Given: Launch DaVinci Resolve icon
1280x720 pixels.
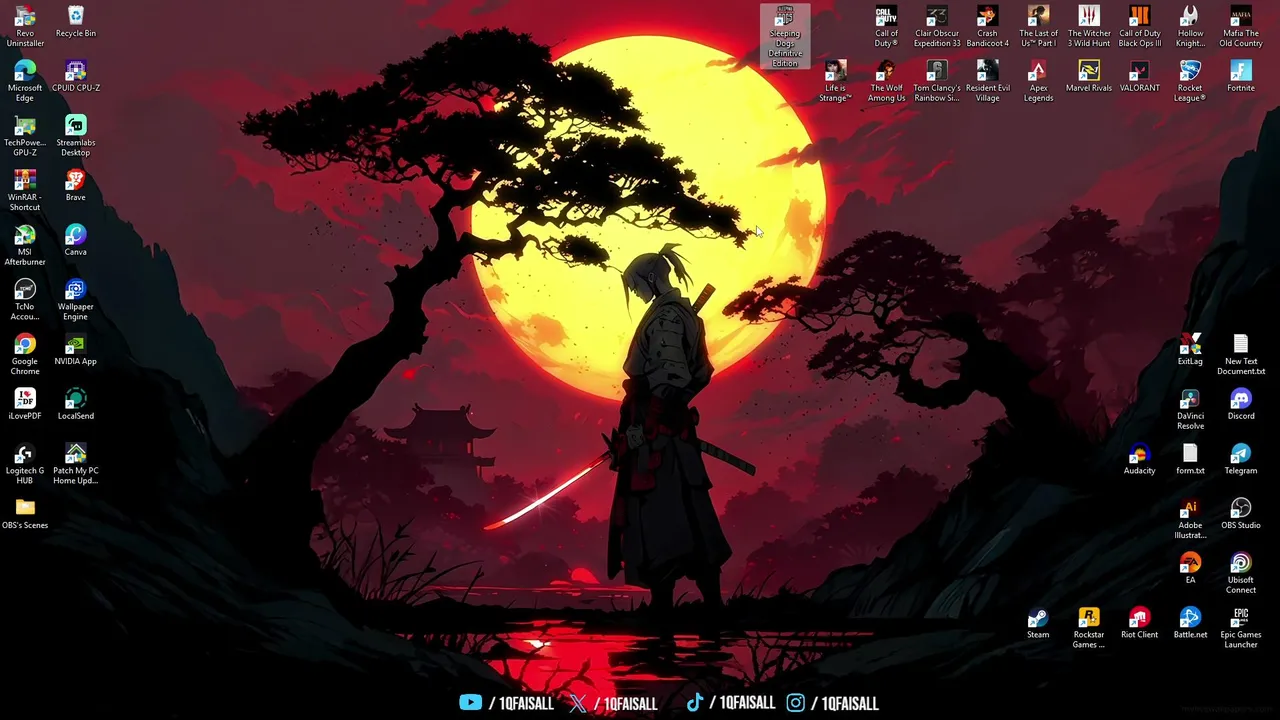Looking at the screenshot, I should click(1190, 409).
